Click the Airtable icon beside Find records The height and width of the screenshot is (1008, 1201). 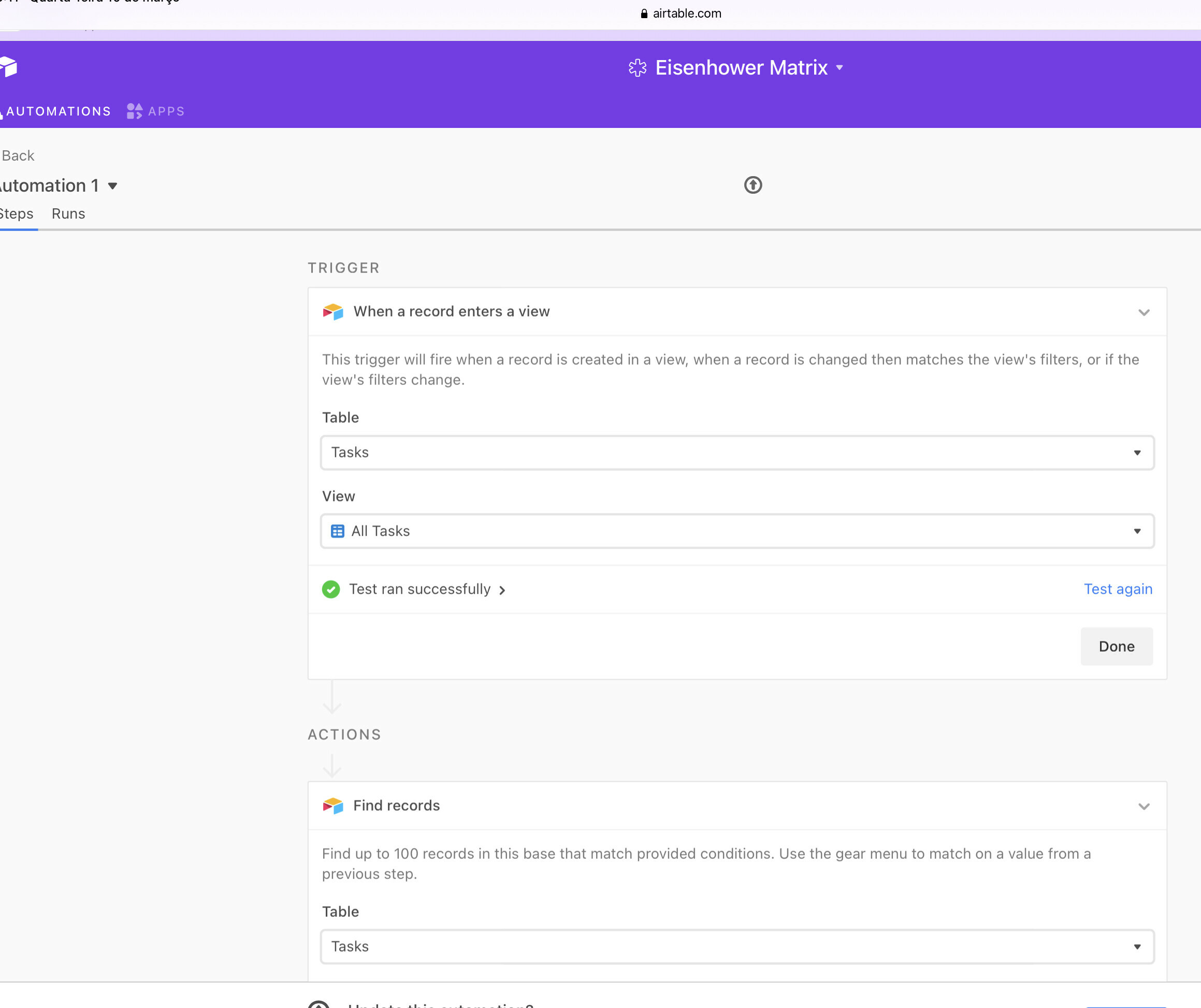click(x=333, y=806)
